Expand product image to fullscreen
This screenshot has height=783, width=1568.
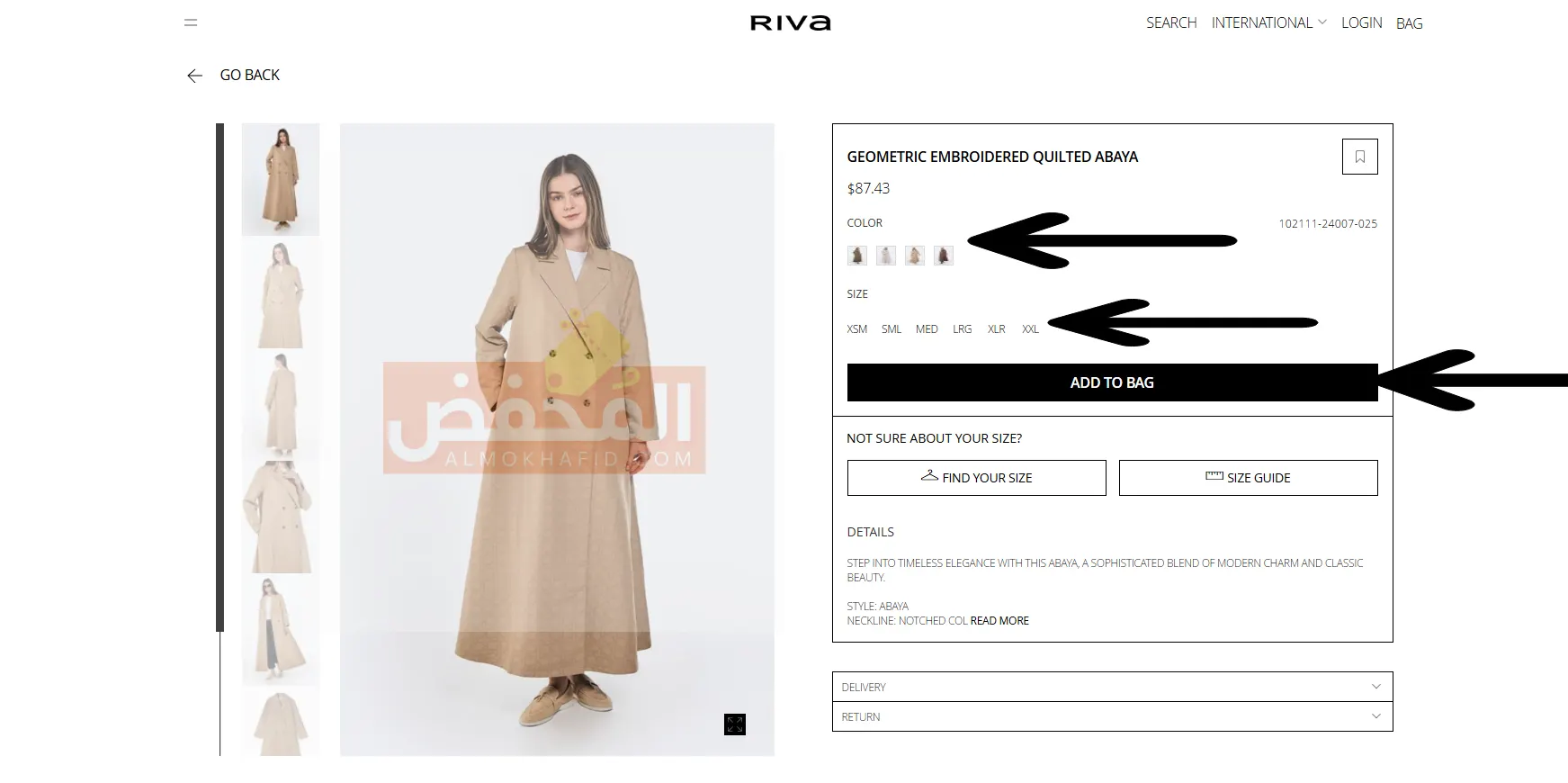[735, 724]
